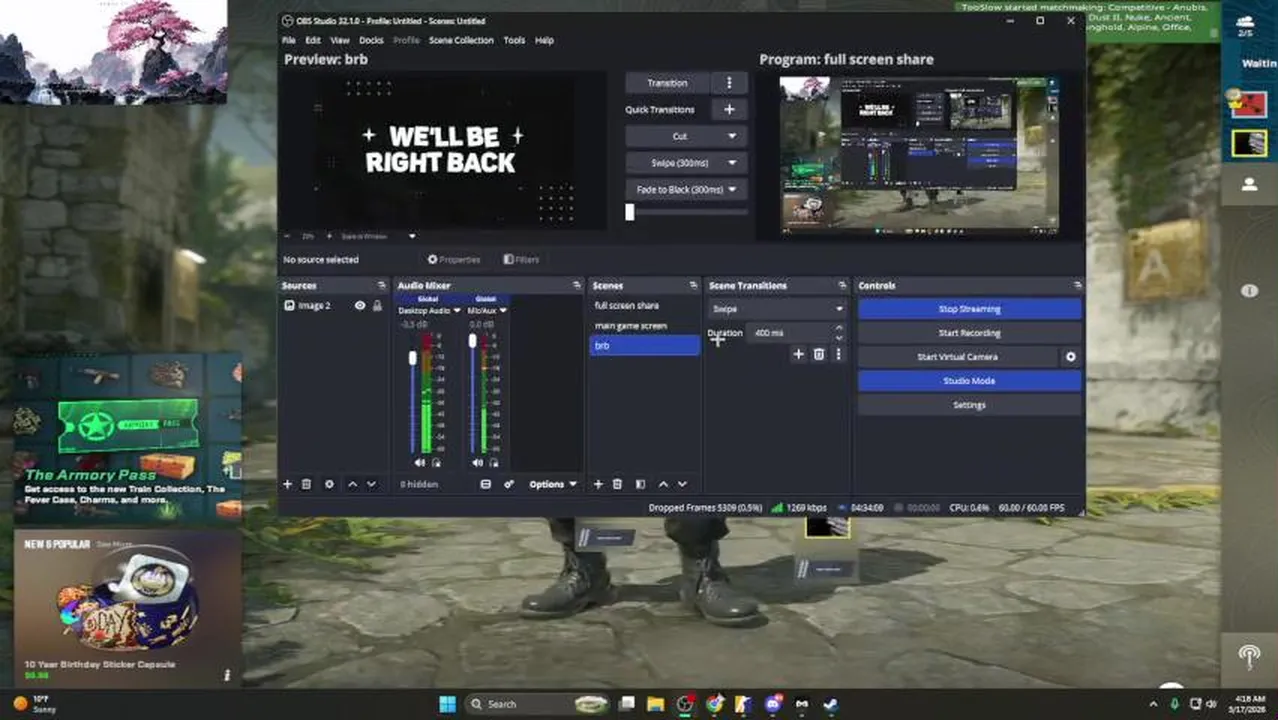1278x720 pixels.
Task: Click the transition T-bar slider handle
Action: [629, 212]
